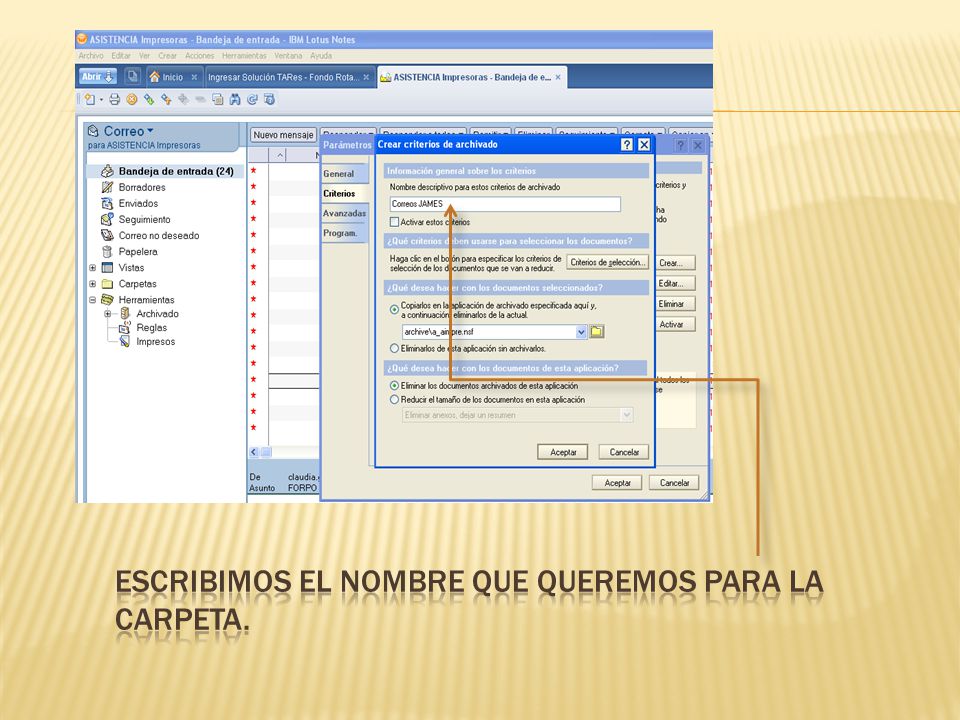Collapse the Herramientas tree node
The image size is (960, 720).
pyautogui.click(x=92, y=299)
